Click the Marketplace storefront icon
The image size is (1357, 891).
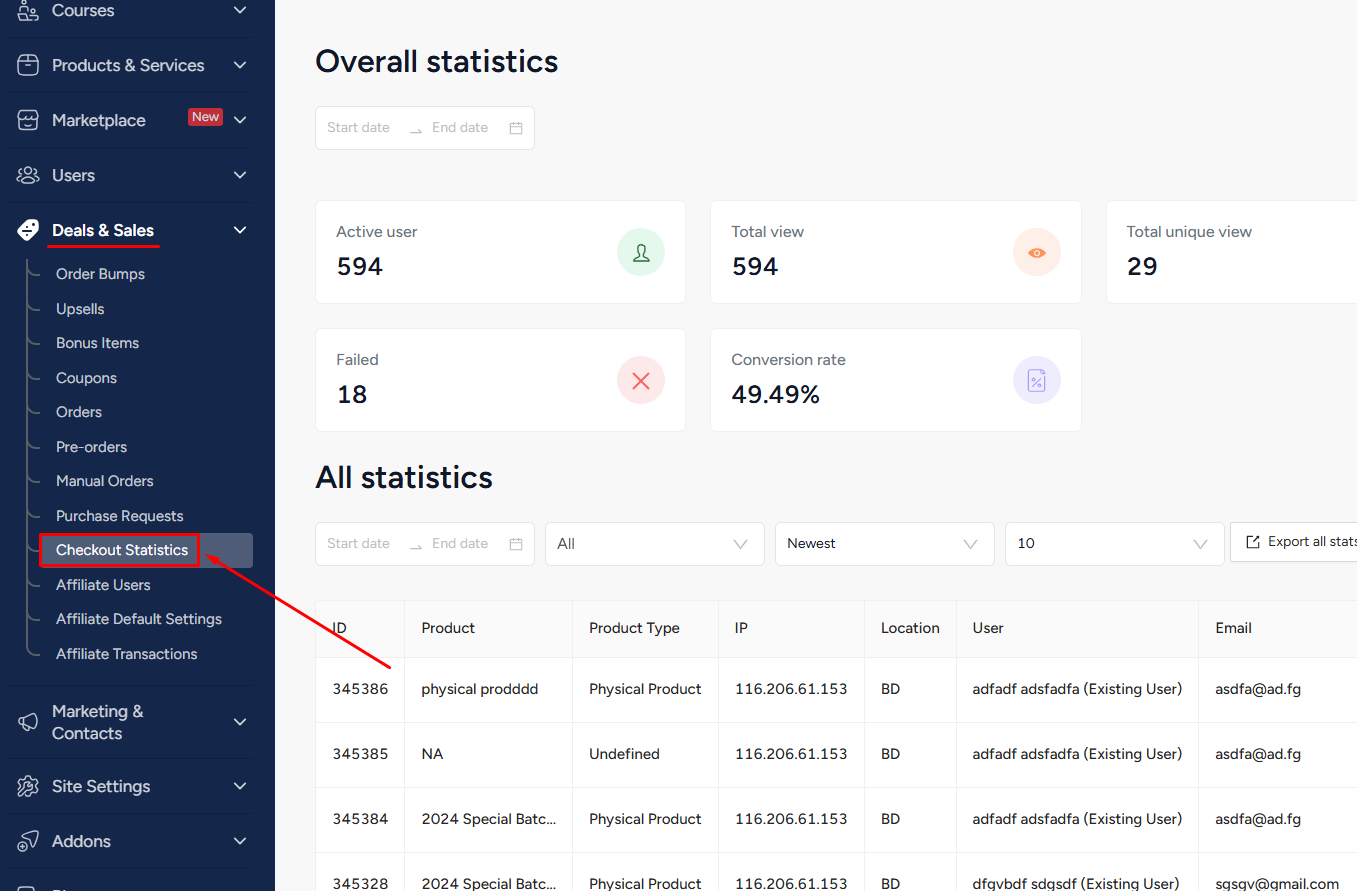coord(28,120)
